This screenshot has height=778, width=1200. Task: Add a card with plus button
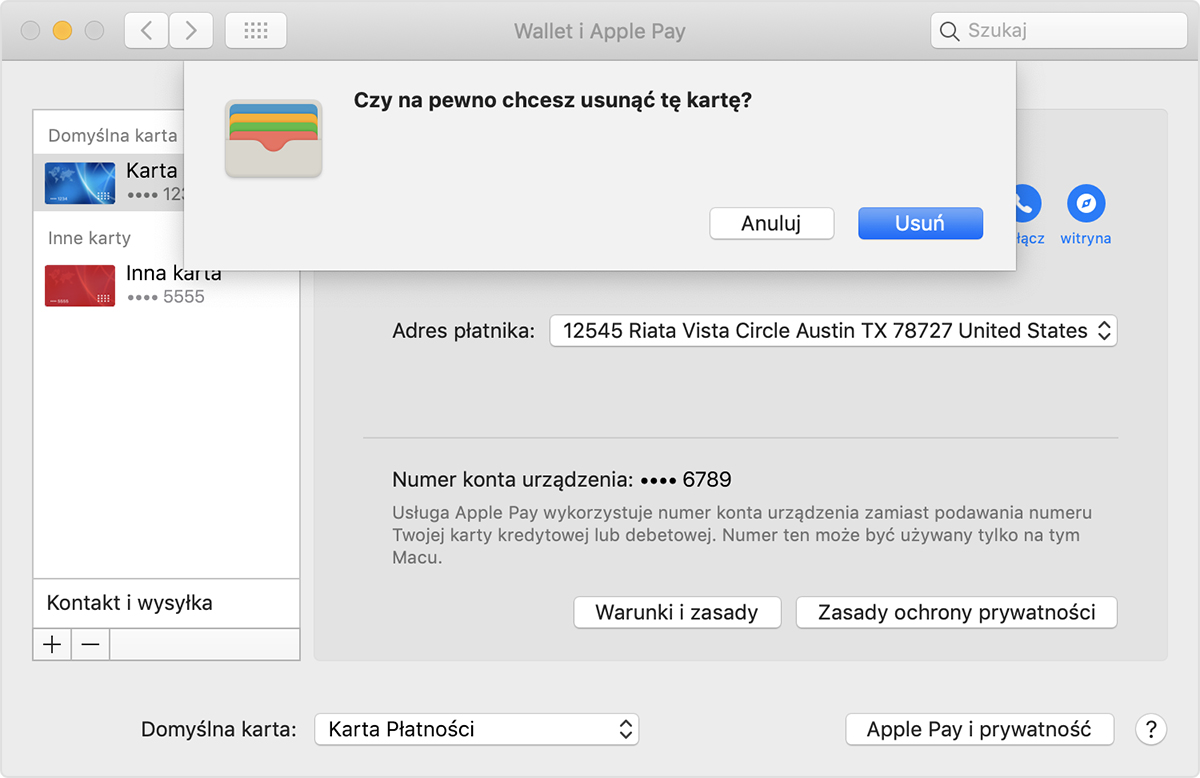pyautogui.click(x=52, y=645)
